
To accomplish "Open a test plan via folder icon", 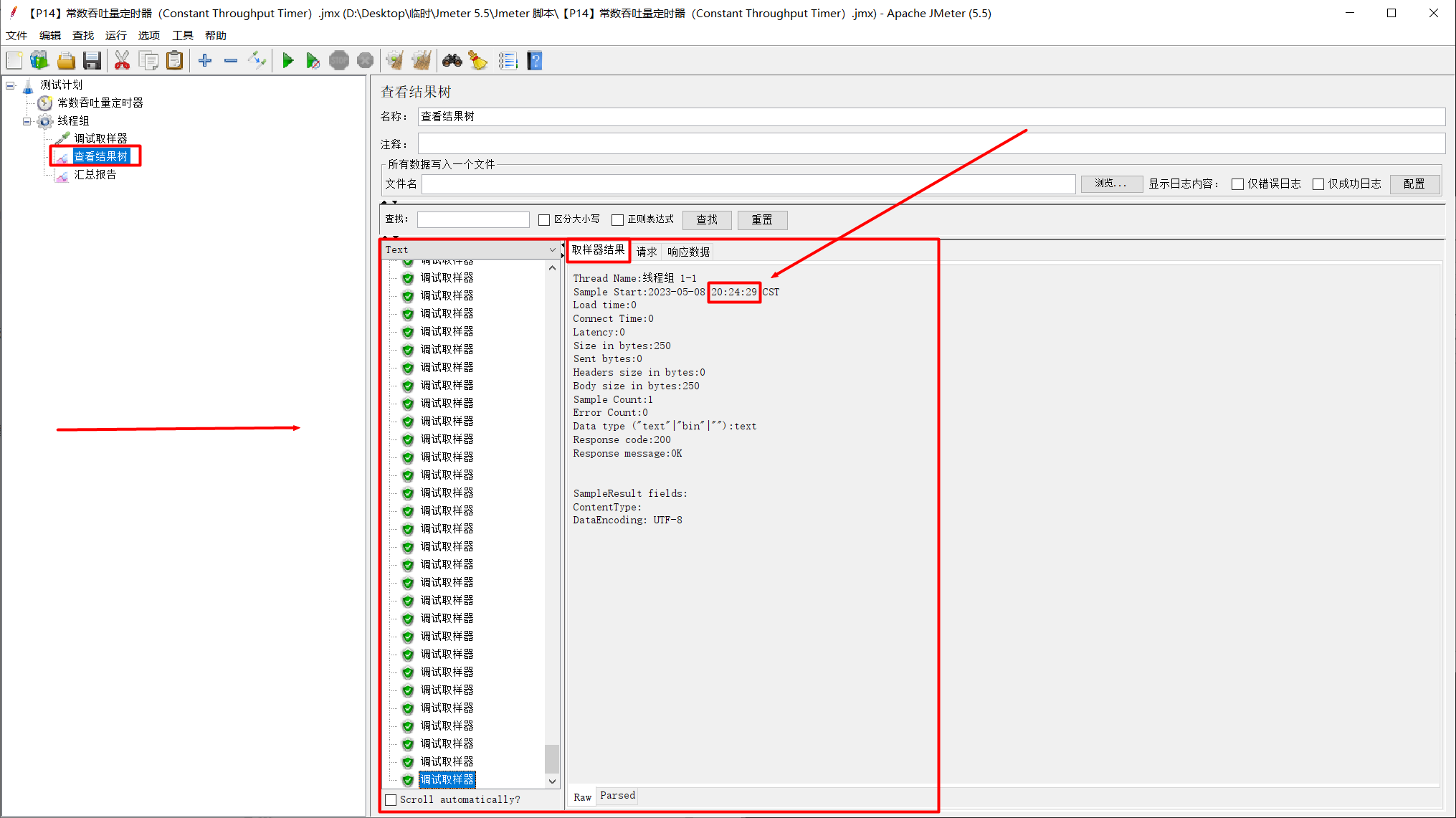I will tap(66, 61).
